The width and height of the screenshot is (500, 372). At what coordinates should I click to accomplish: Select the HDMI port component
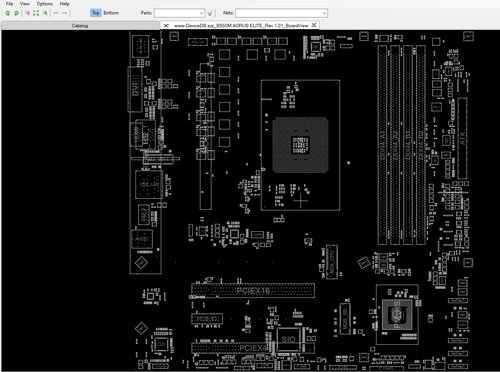pyautogui.click(x=136, y=135)
